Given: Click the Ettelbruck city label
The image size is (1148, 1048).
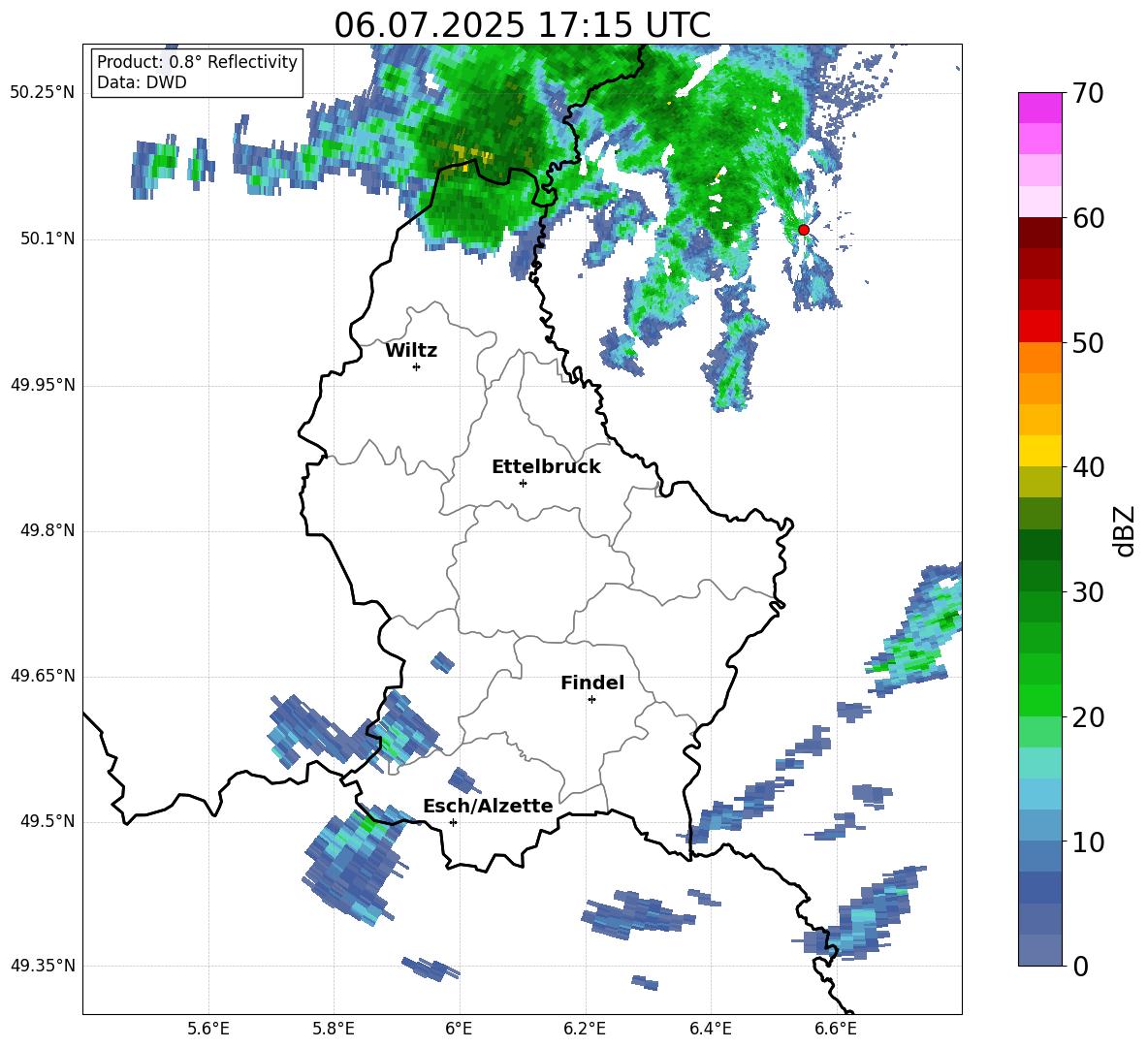Looking at the screenshot, I should coord(546,467).
